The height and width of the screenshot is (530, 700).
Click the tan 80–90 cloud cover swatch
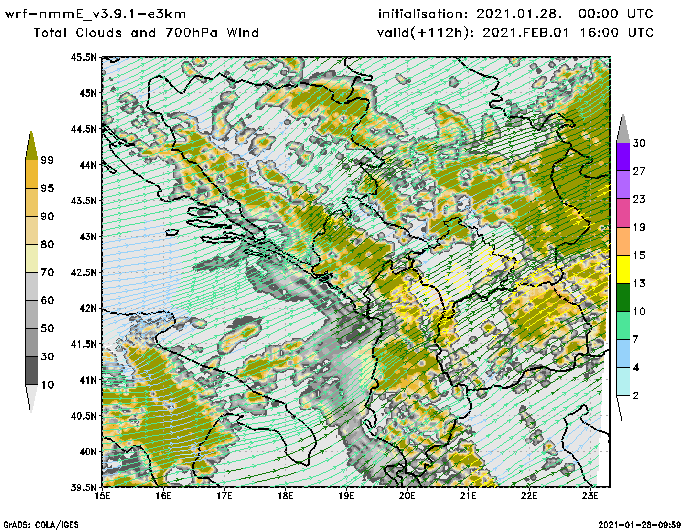coord(31,230)
